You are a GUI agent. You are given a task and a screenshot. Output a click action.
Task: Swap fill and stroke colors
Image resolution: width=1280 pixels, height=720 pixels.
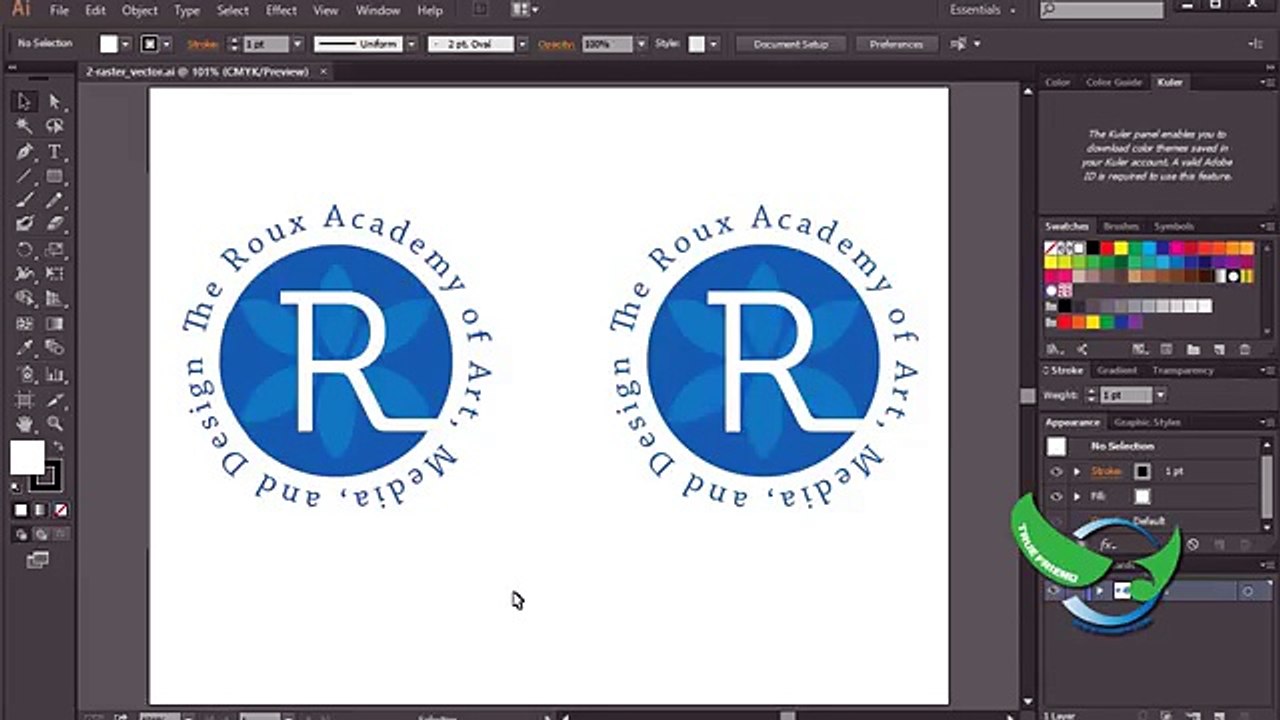coord(58,447)
